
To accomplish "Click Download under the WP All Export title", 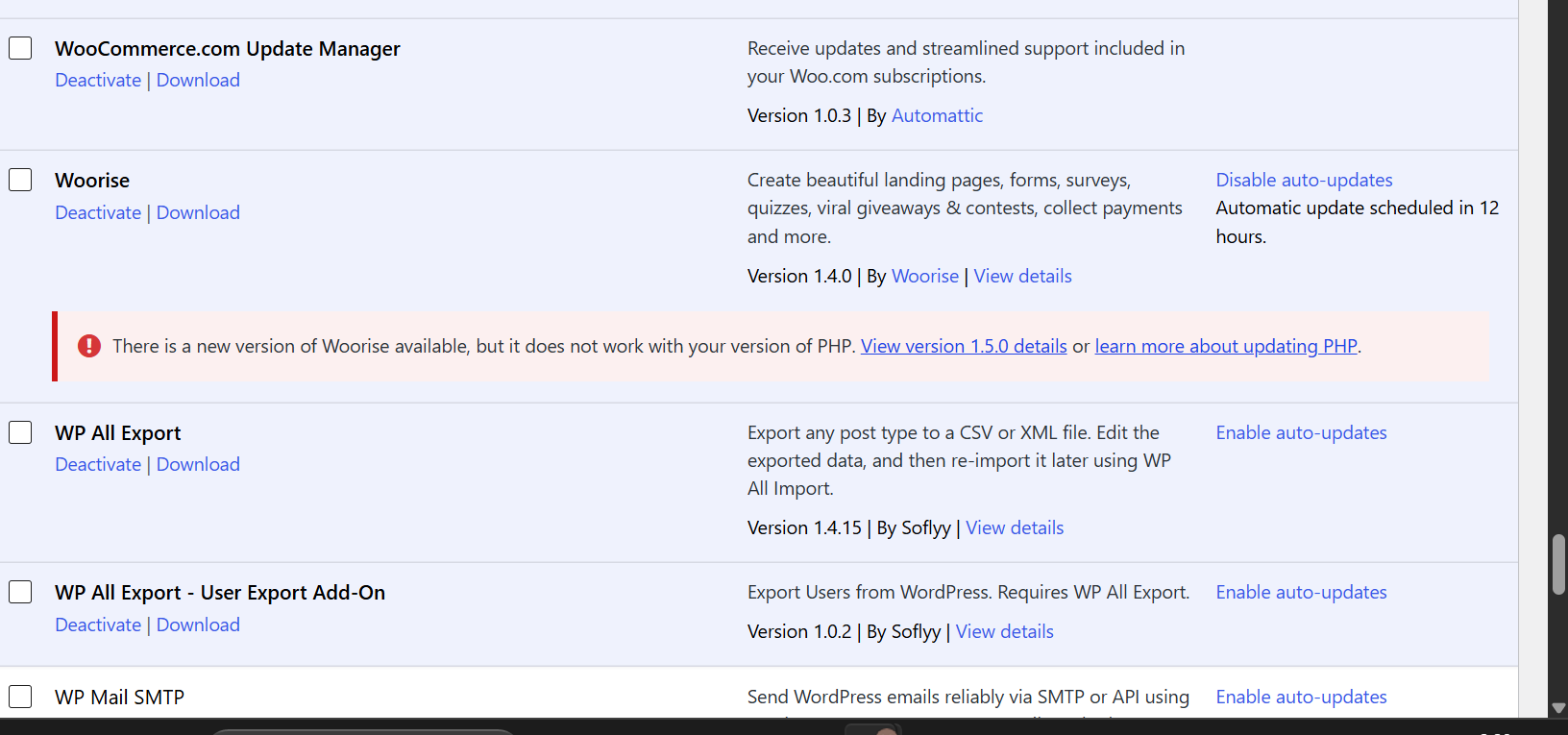I will coord(198,464).
